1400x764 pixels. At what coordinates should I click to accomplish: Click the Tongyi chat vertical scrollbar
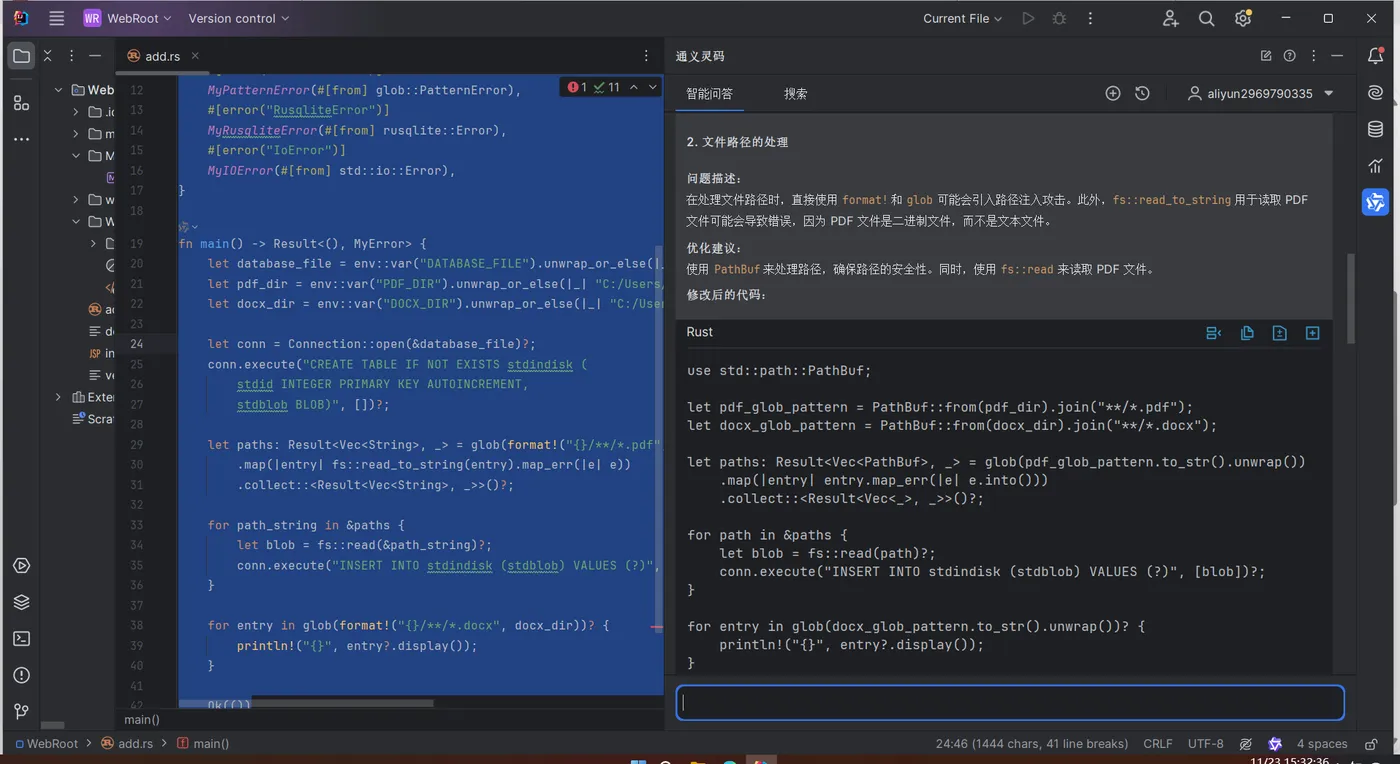pyautogui.click(x=1351, y=297)
